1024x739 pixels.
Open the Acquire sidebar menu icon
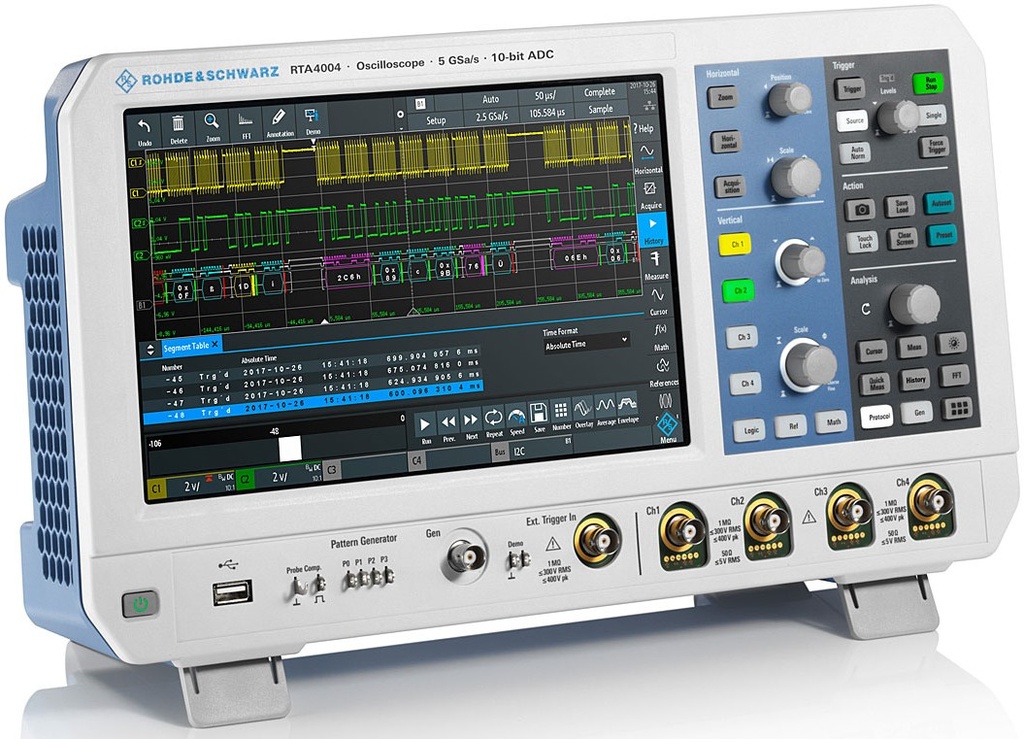[650, 194]
